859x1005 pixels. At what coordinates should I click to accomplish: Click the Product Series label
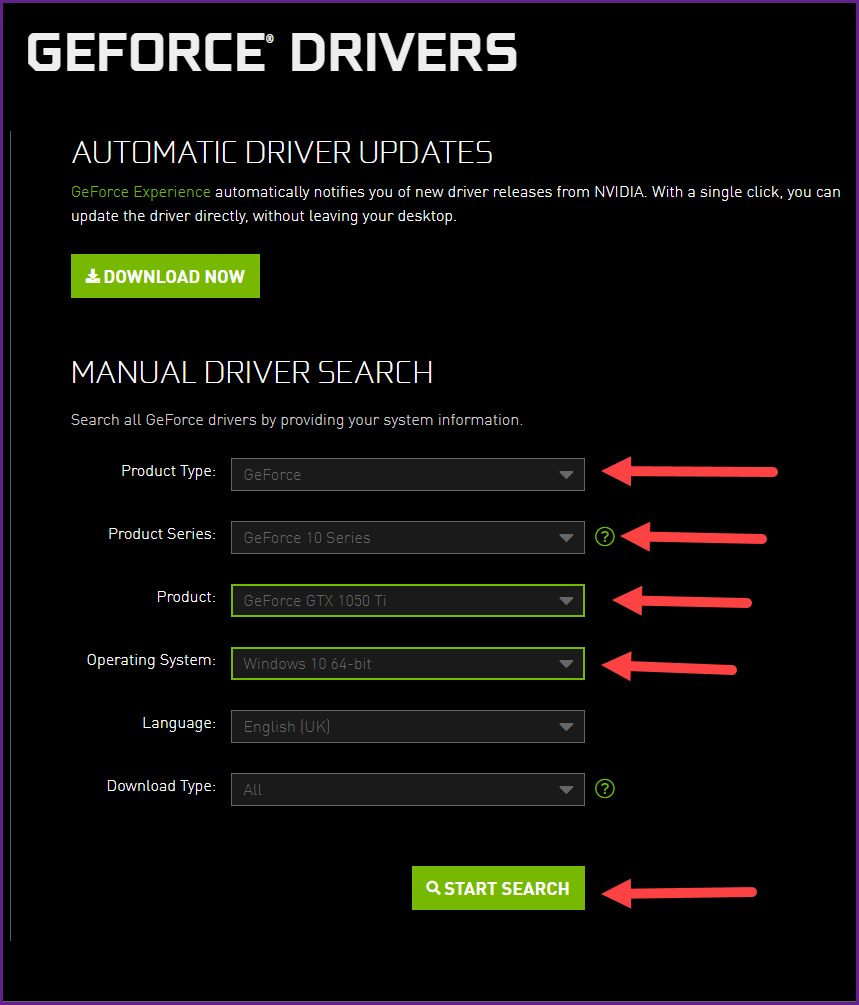point(162,534)
